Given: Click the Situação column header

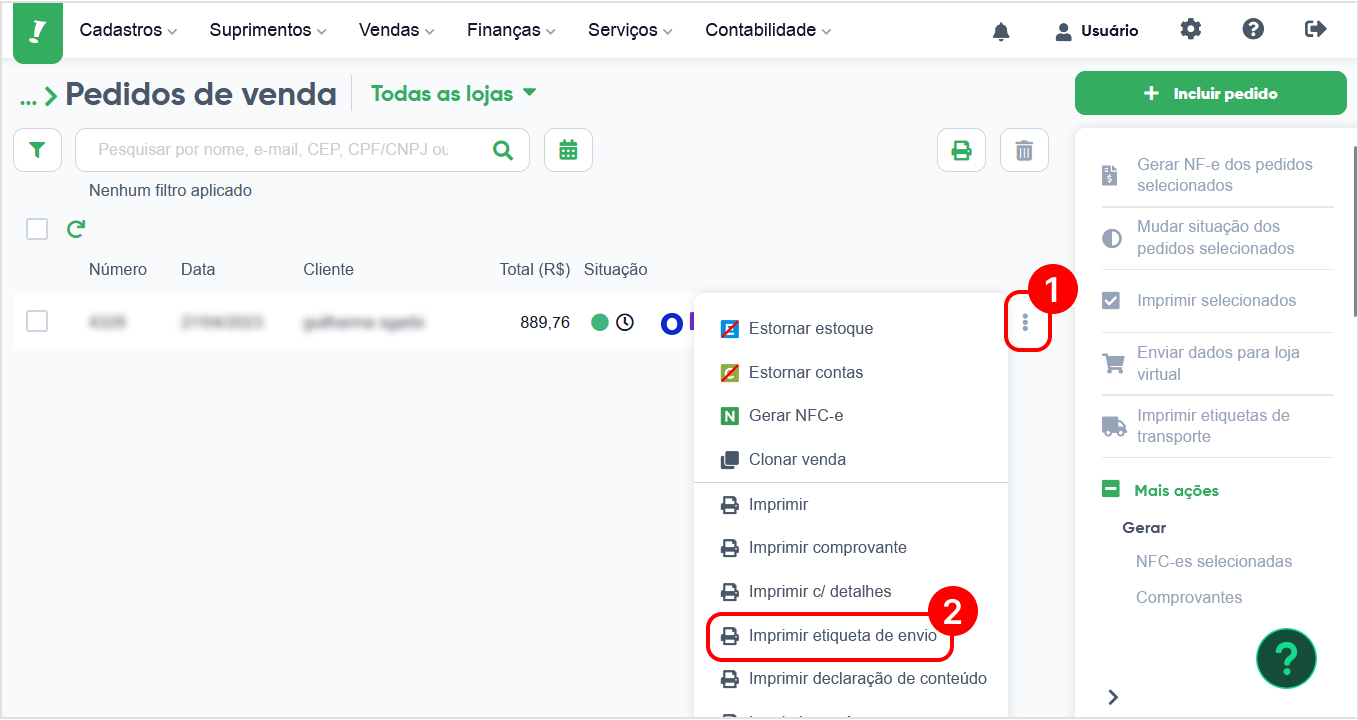Looking at the screenshot, I should coord(616,270).
